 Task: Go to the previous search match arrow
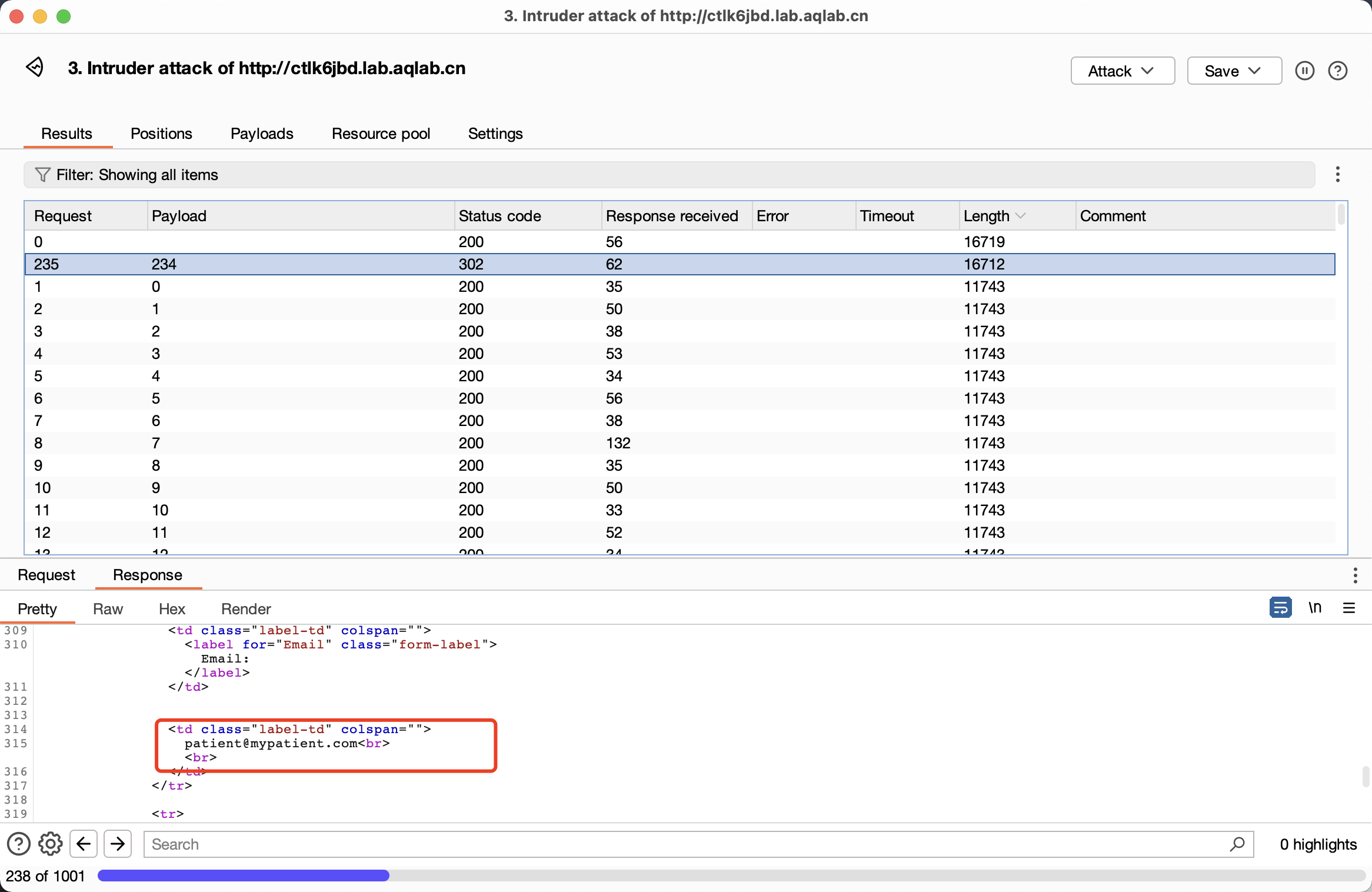click(x=84, y=844)
